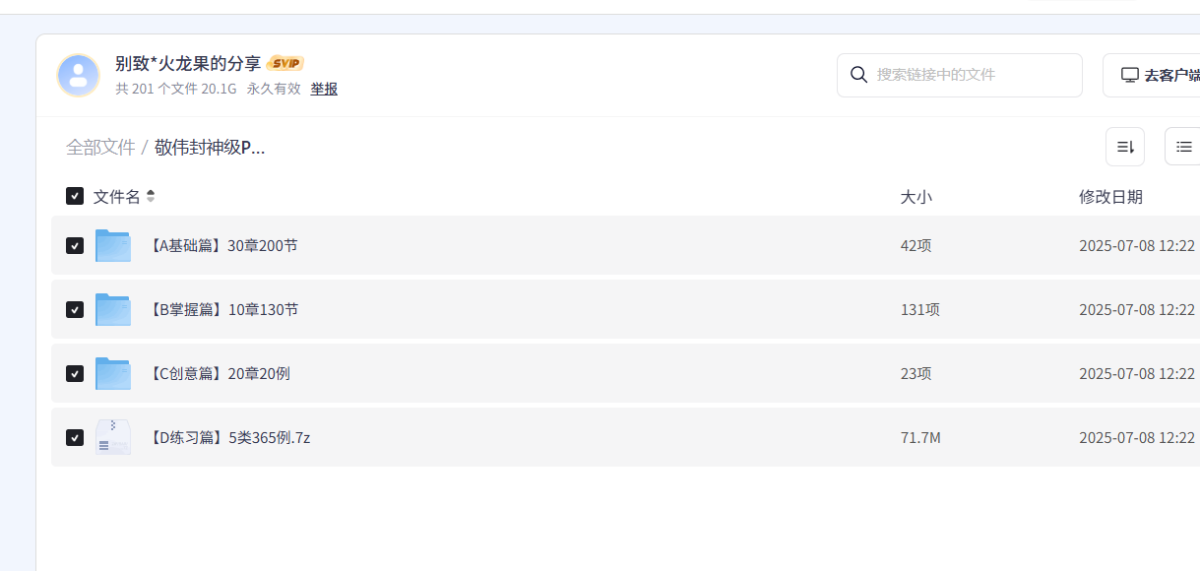Click the 【D练习篇】 7z archive icon
This screenshot has width=1200, height=571.
(x=113, y=437)
